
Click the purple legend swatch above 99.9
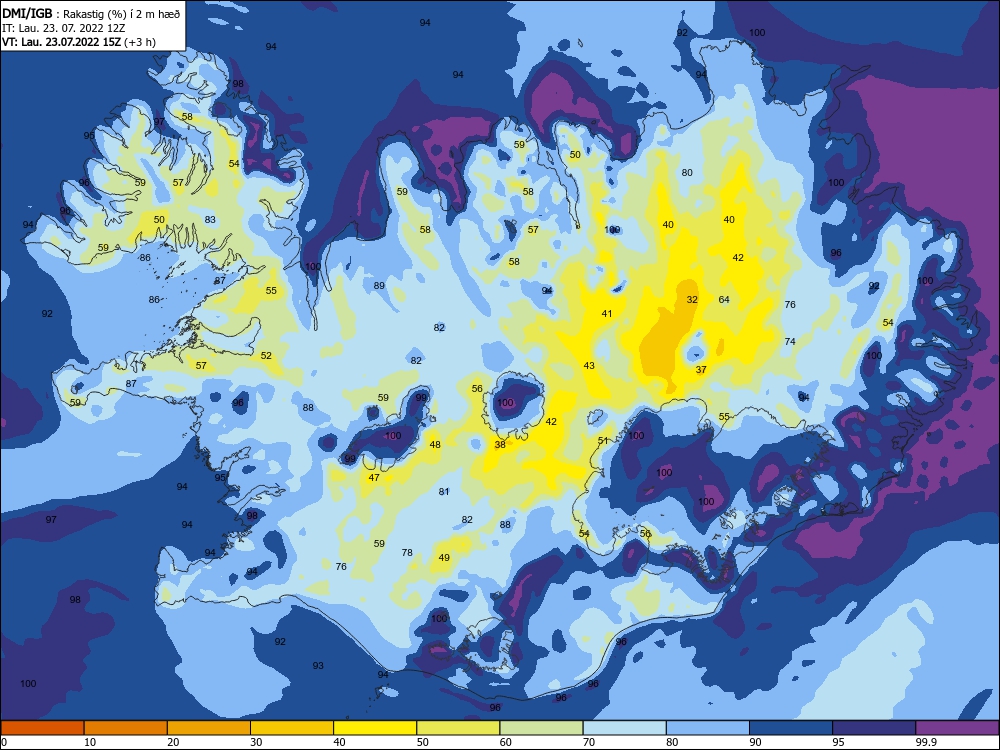point(957,728)
